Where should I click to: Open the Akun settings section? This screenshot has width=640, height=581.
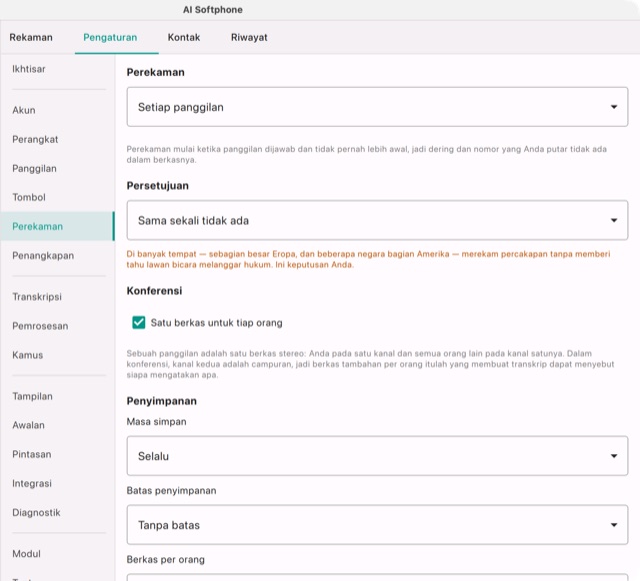click(x=57, y=110)
